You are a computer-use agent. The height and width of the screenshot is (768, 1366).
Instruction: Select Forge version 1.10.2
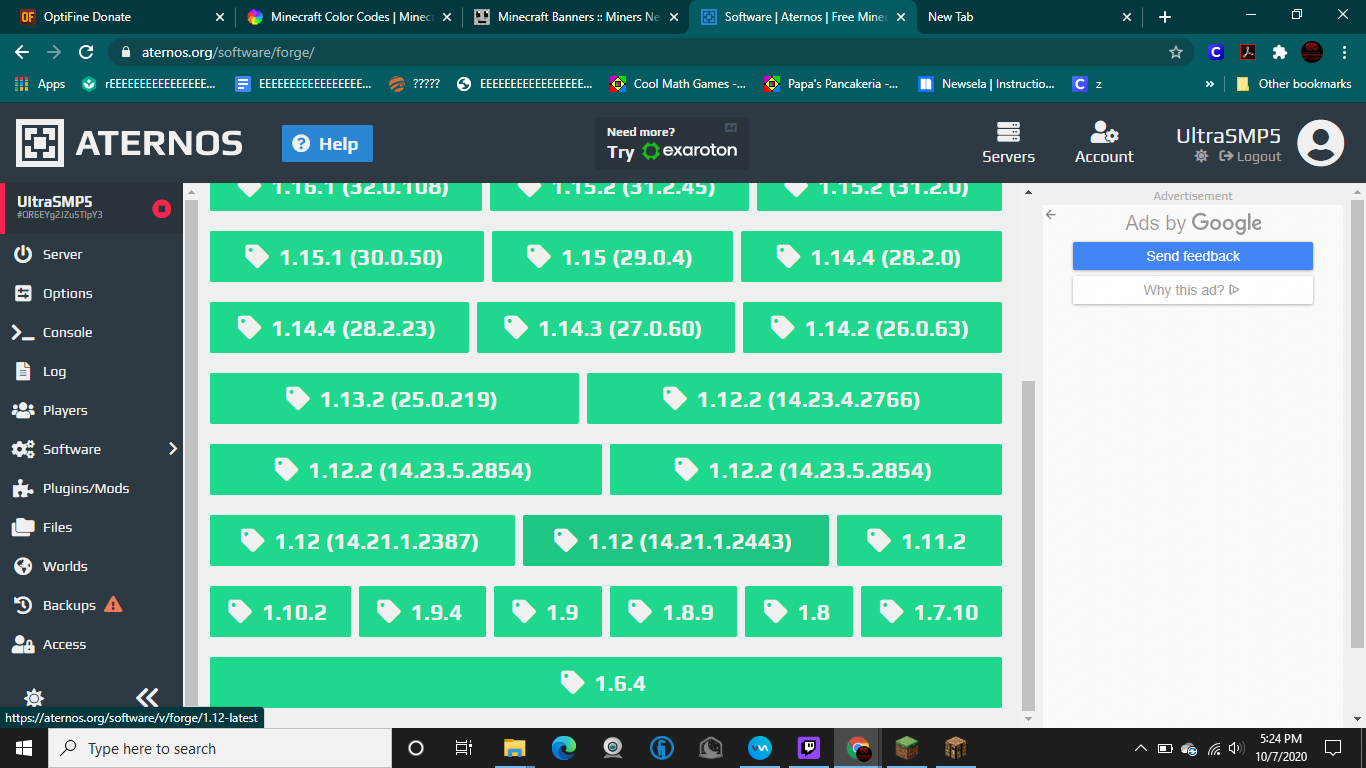coord(280,612)
